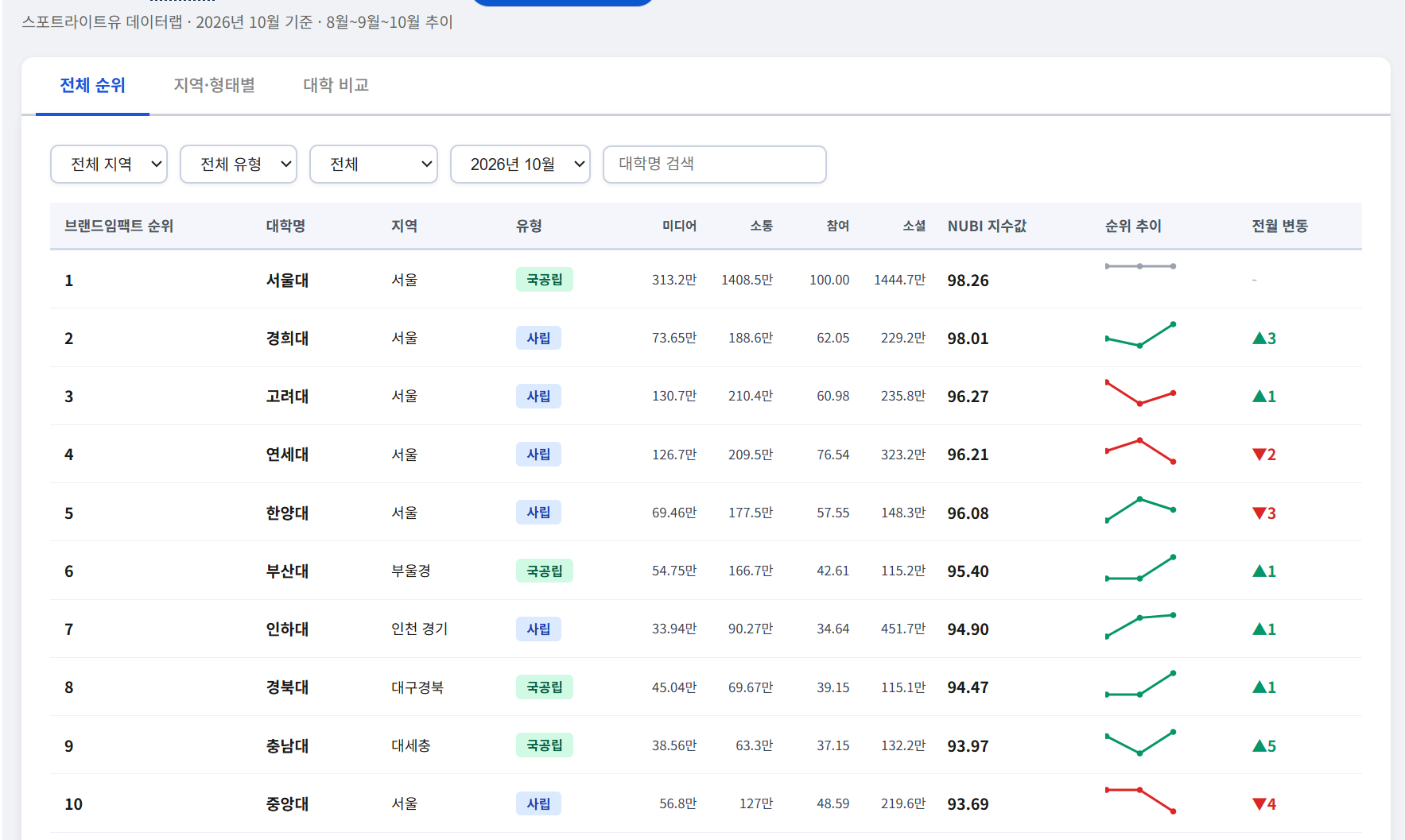
Task: Select university name 경희대
Action: [x=287, y=339]
